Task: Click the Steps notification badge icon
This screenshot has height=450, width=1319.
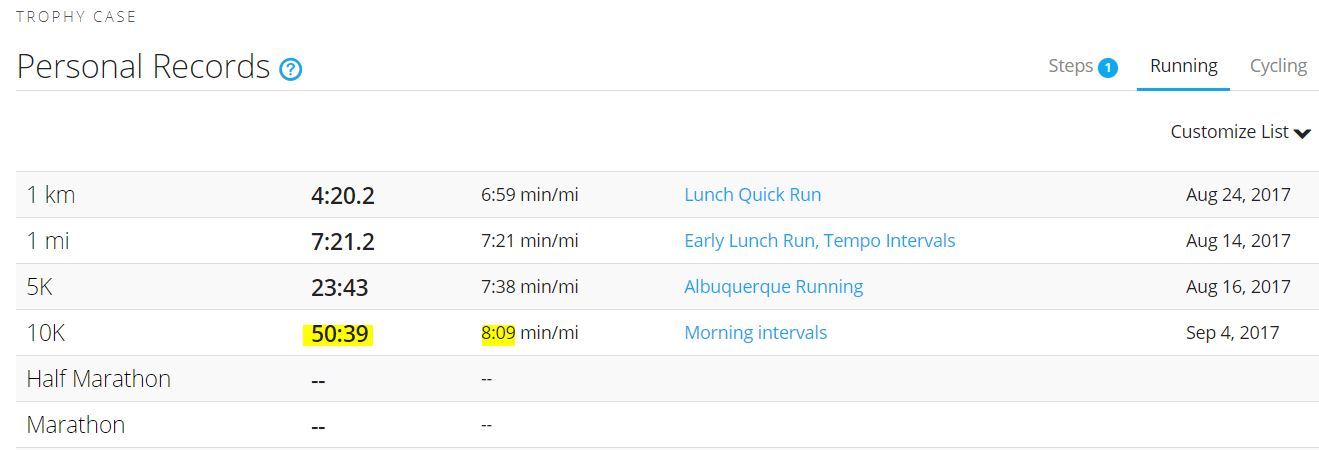Action: pos(1107,68)
